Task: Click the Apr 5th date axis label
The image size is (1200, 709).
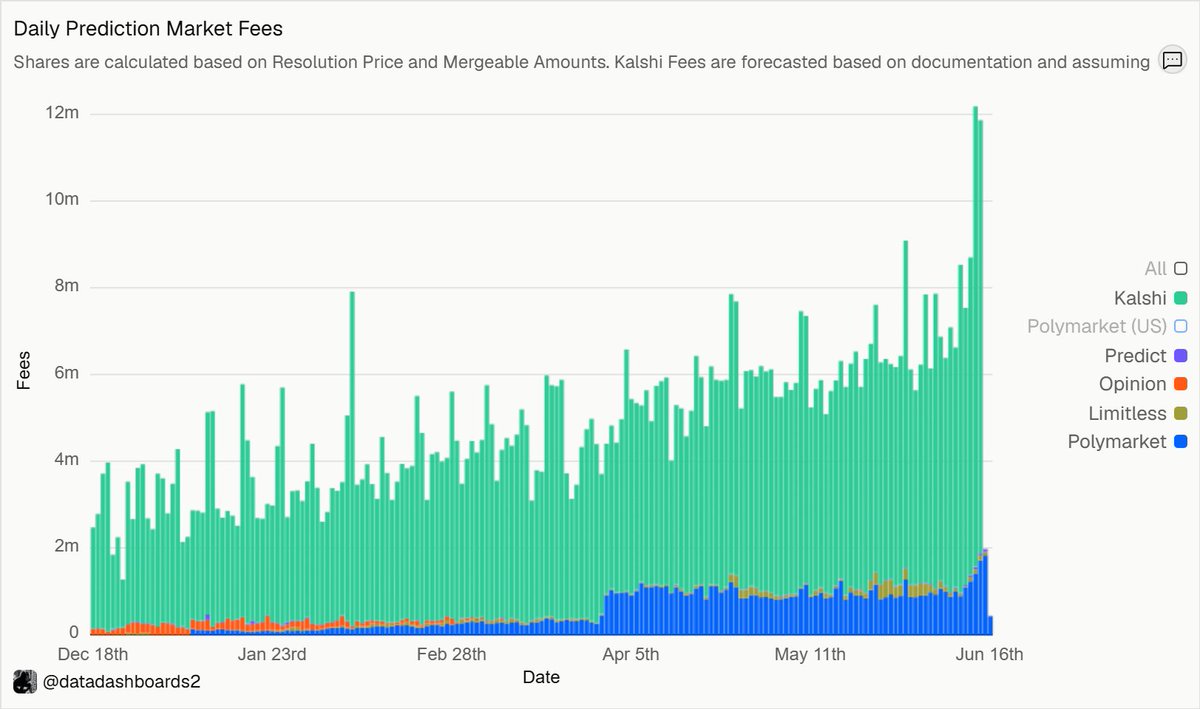Action: click(630, 655)
